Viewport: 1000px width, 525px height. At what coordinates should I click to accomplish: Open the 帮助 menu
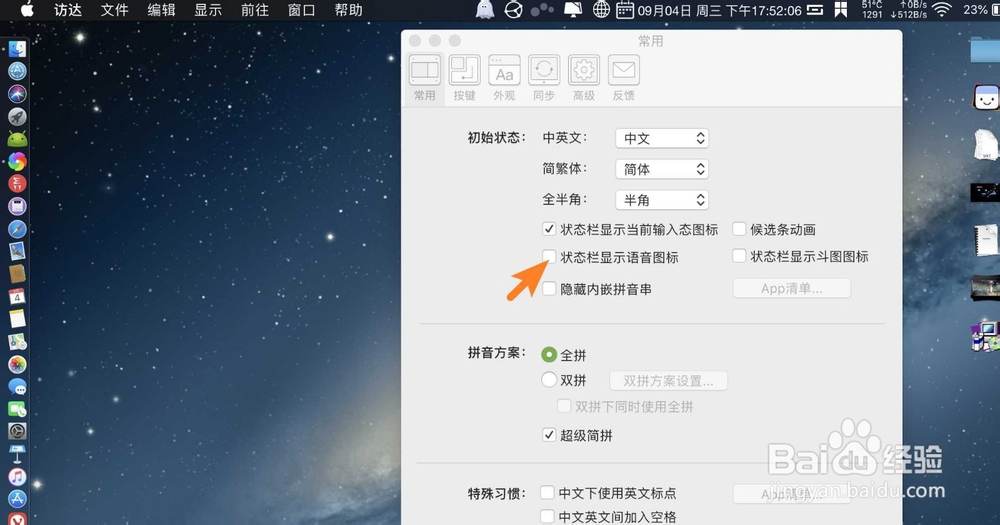[348, 10]
